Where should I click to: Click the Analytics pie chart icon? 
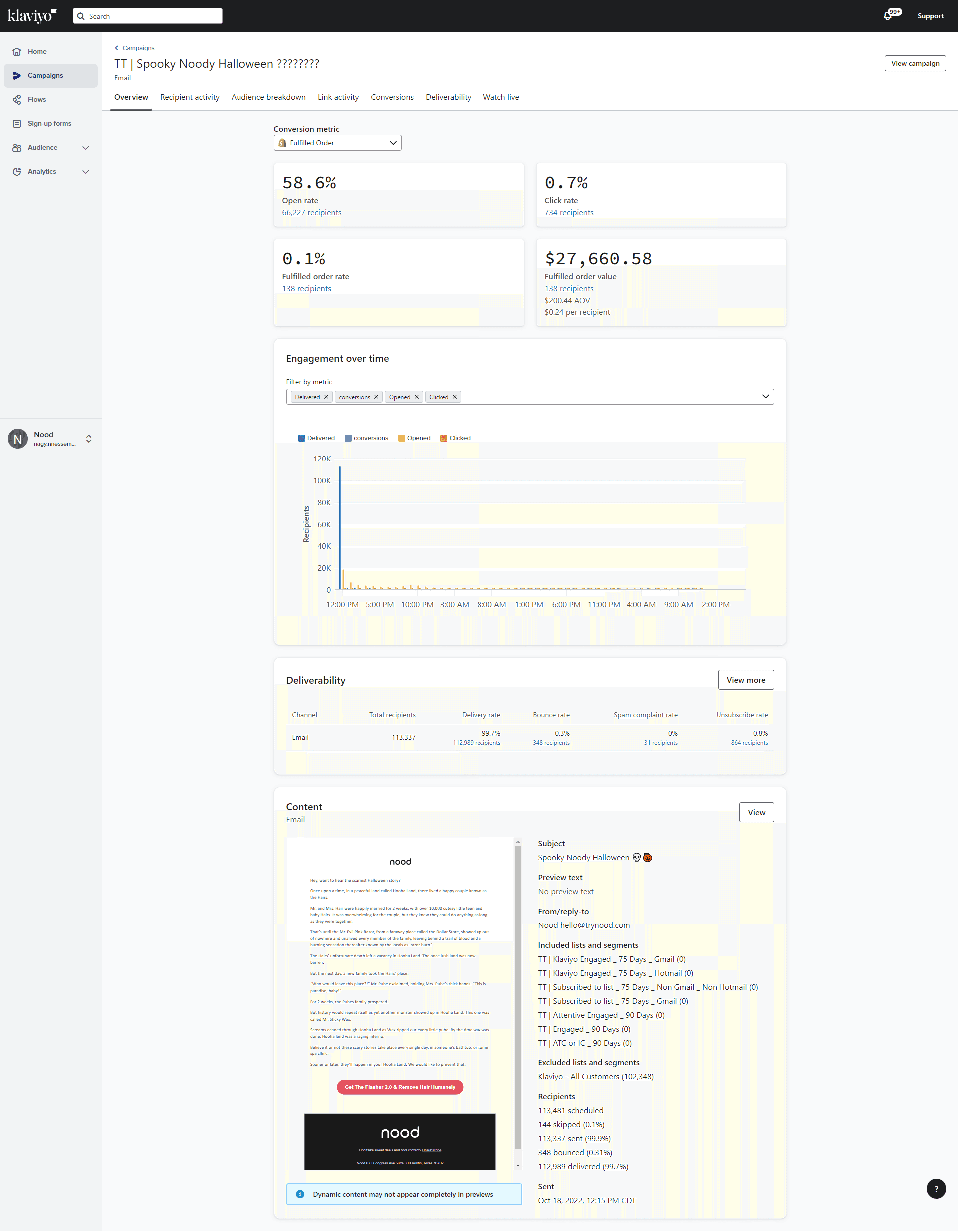17,172
